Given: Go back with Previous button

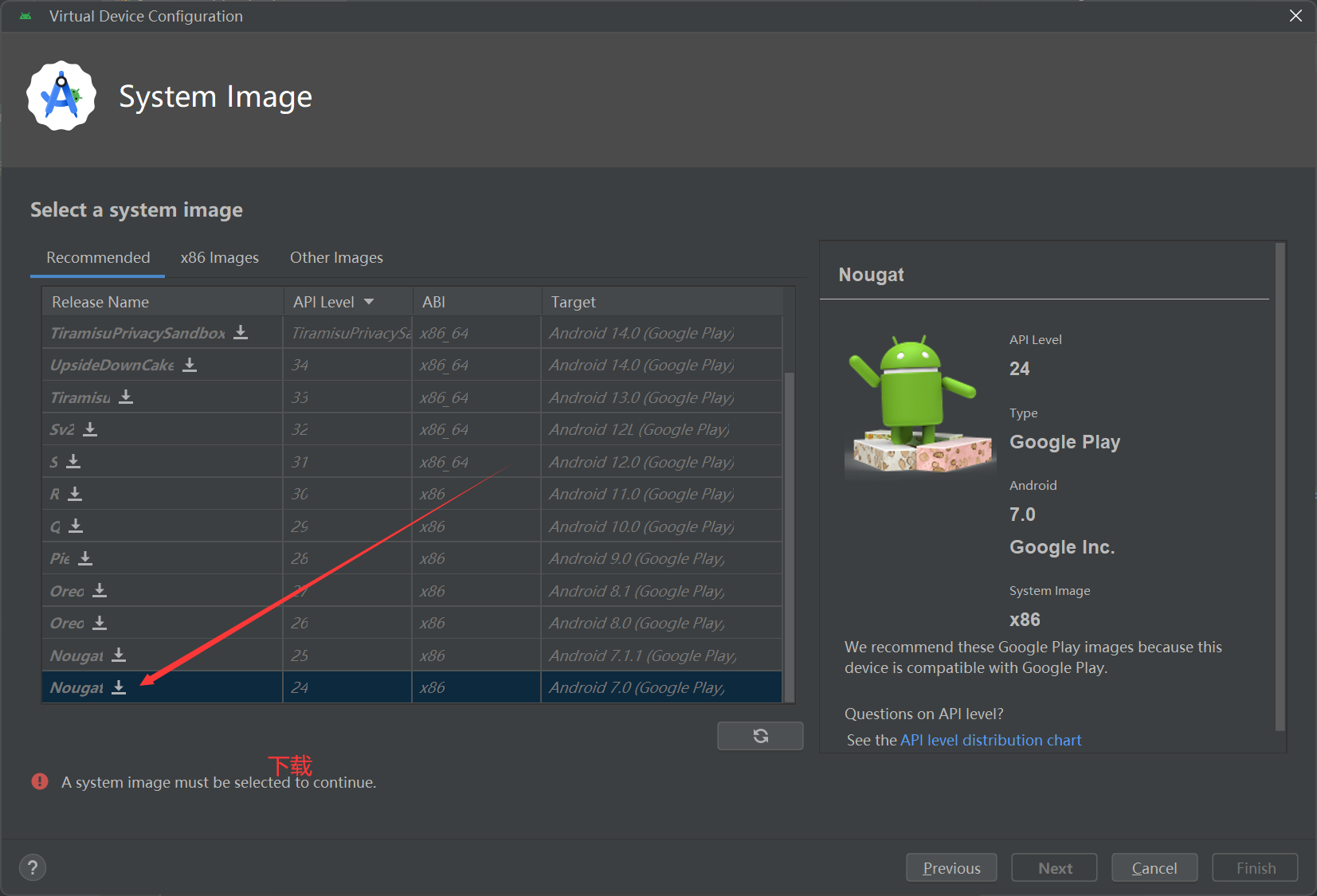Looking at the screenshot, I should click(951, 867).
